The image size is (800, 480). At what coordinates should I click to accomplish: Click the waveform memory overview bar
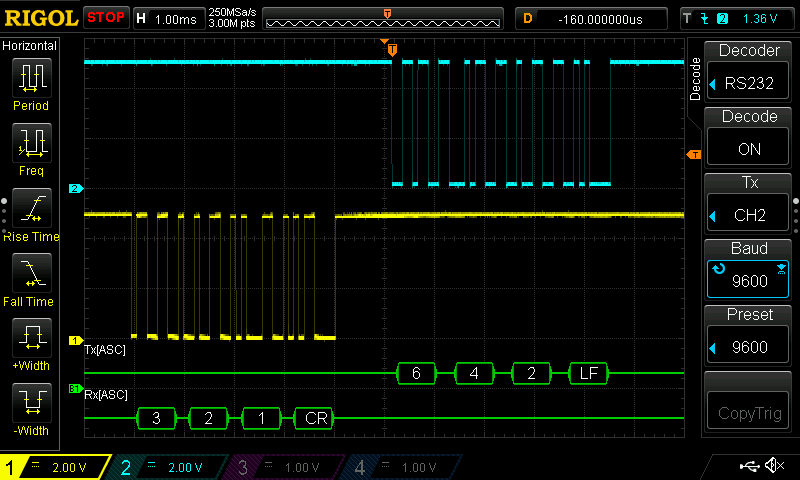383,19
